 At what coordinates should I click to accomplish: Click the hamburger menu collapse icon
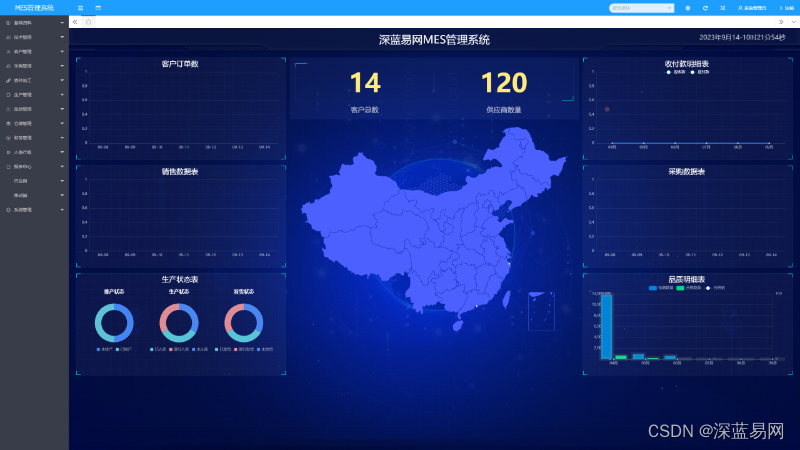tap(80, 8)
